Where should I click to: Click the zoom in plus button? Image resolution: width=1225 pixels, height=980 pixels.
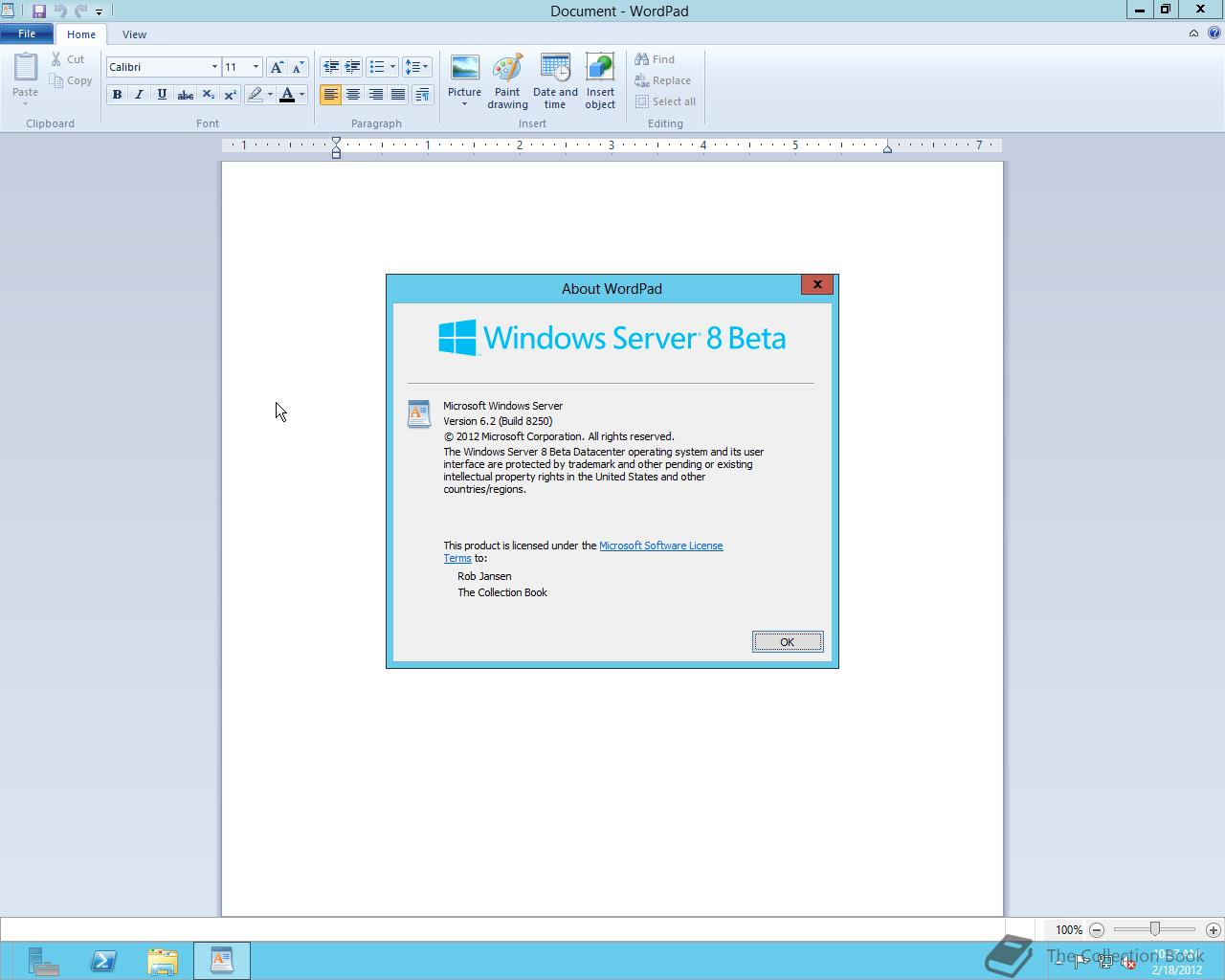(1214, 929)
